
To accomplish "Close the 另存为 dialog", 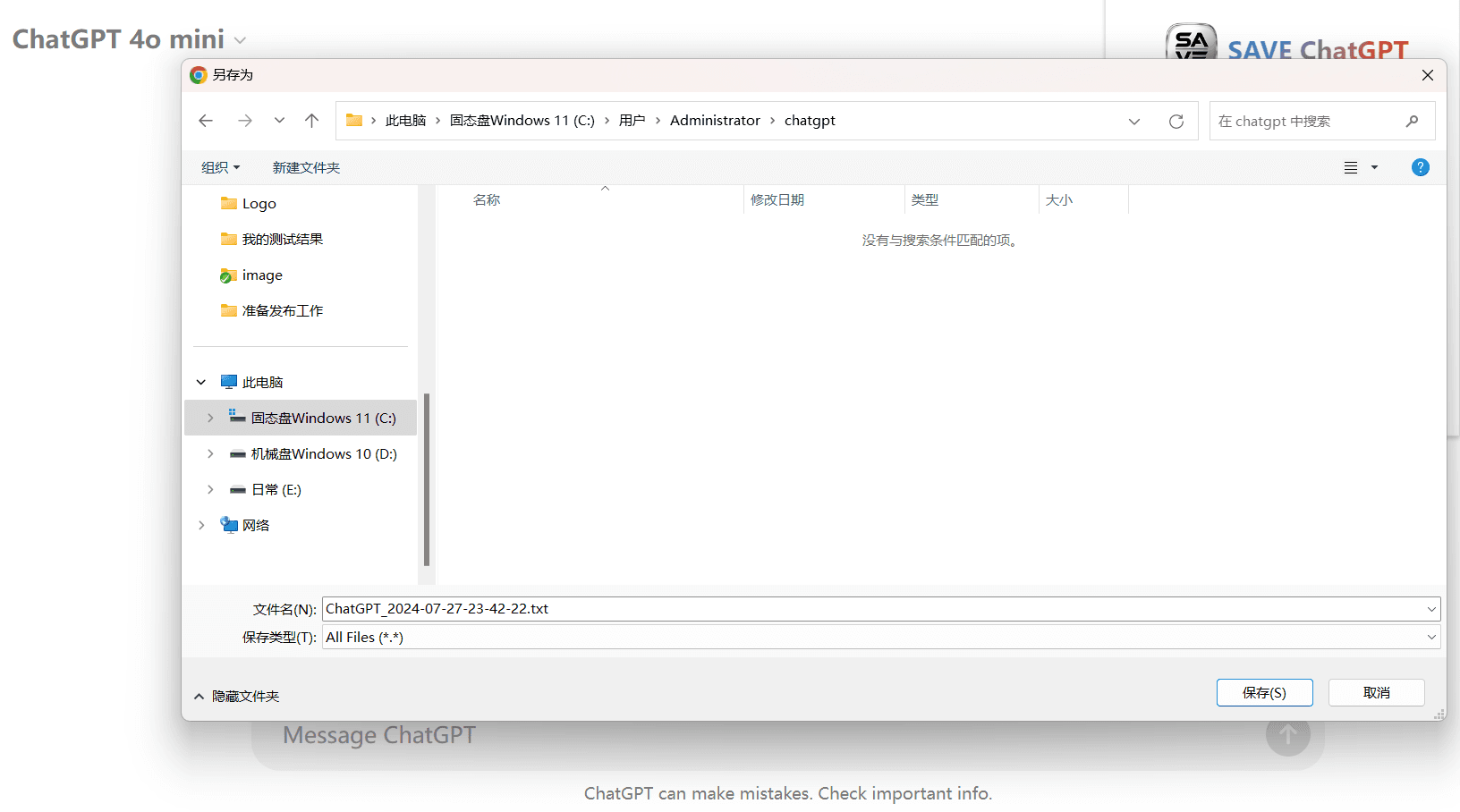I will (x=1428, y=75).
